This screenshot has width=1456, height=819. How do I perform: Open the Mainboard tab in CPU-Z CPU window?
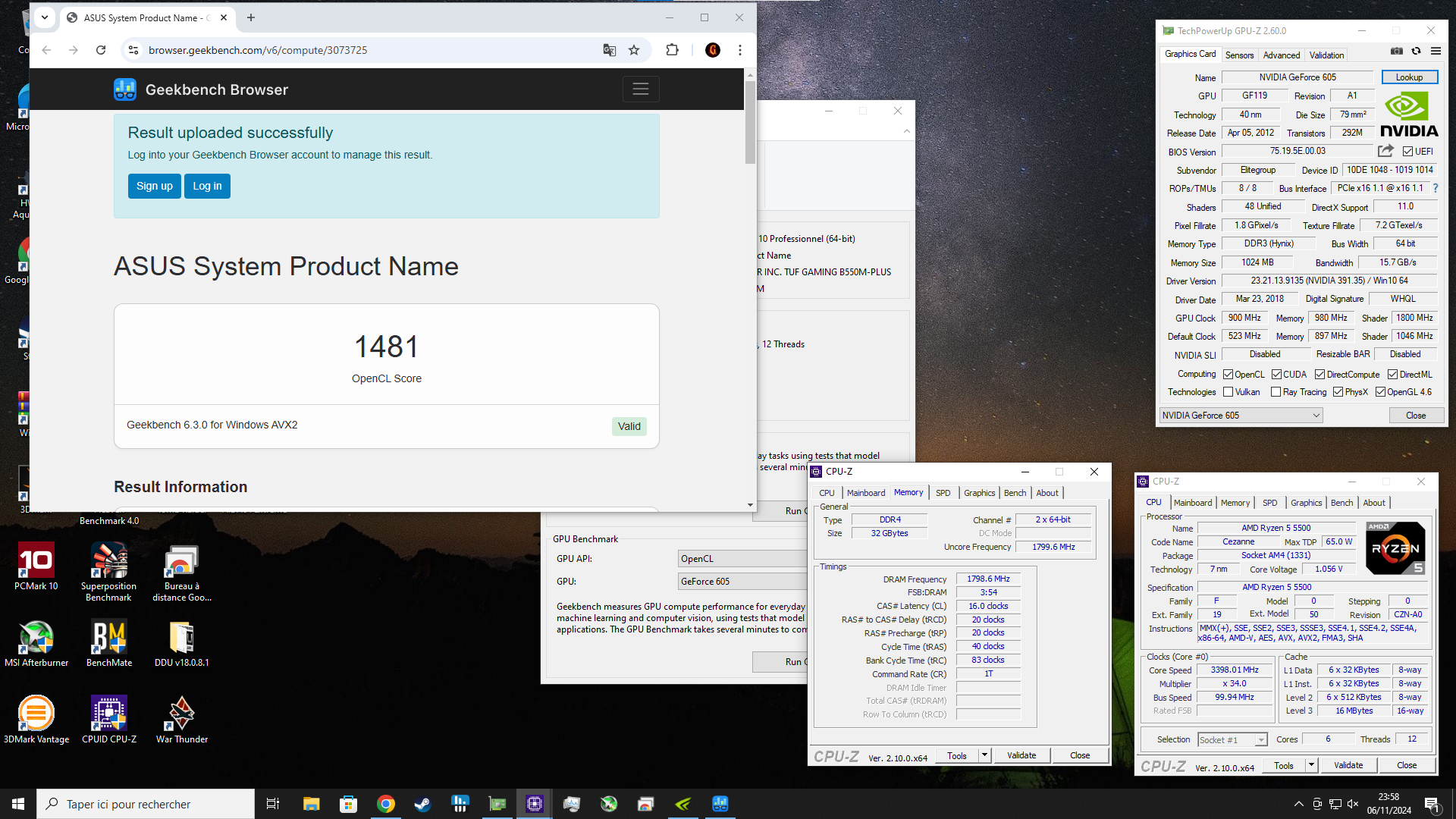(x=1192, y=503)
